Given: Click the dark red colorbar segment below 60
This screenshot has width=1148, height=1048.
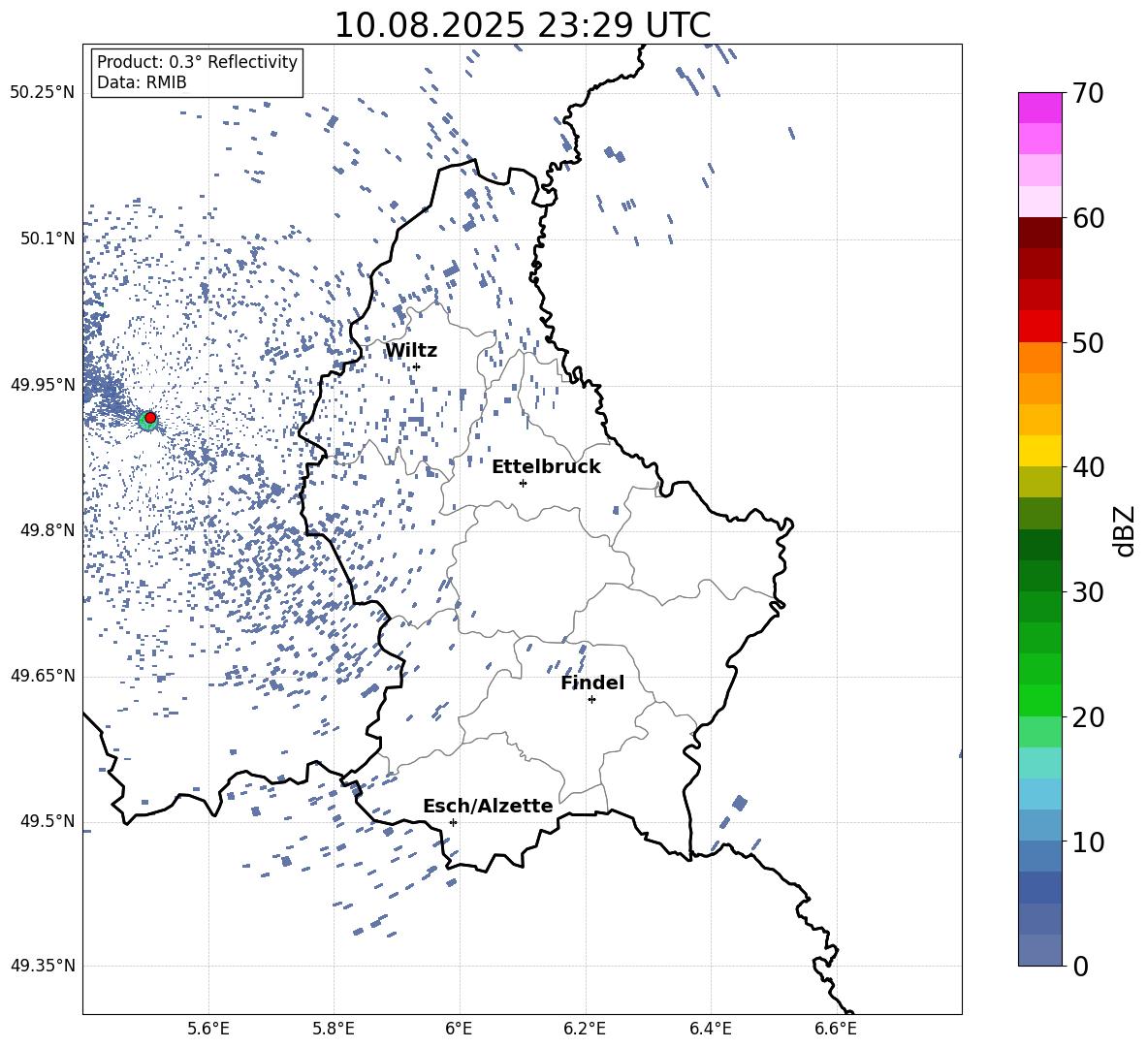Looking at the screenshot, I should click(1039, 233).
